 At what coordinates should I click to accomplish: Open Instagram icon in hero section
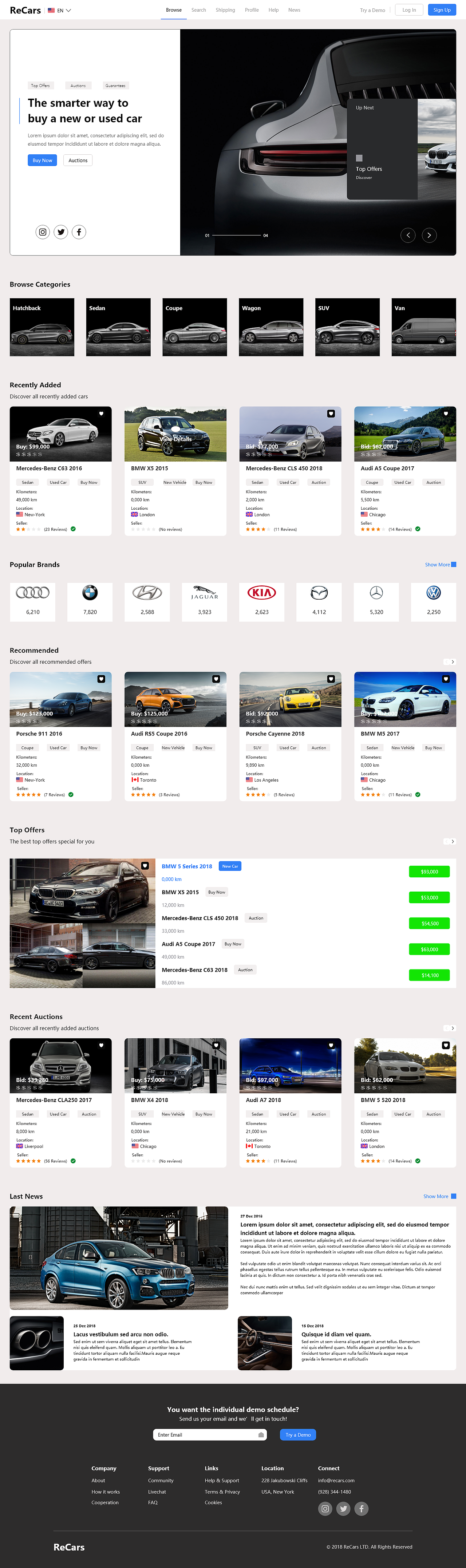[43, 232]
